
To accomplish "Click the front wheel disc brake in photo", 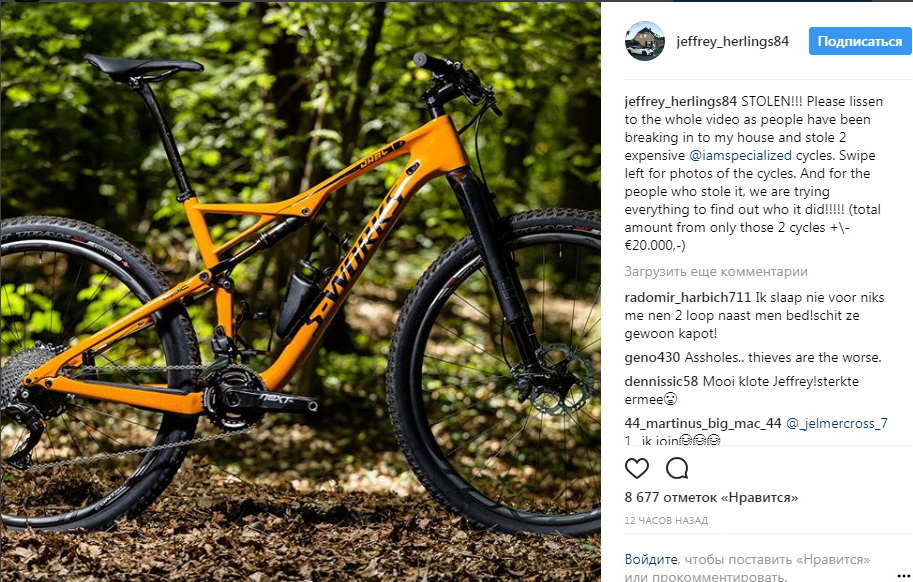I will point(561,379).
